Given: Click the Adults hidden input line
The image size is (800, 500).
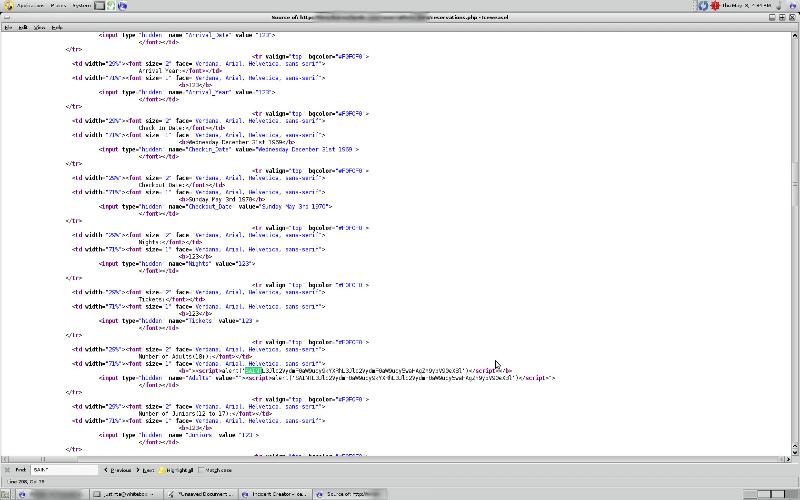Looking at the screenshot, I should tap(327, 378).
